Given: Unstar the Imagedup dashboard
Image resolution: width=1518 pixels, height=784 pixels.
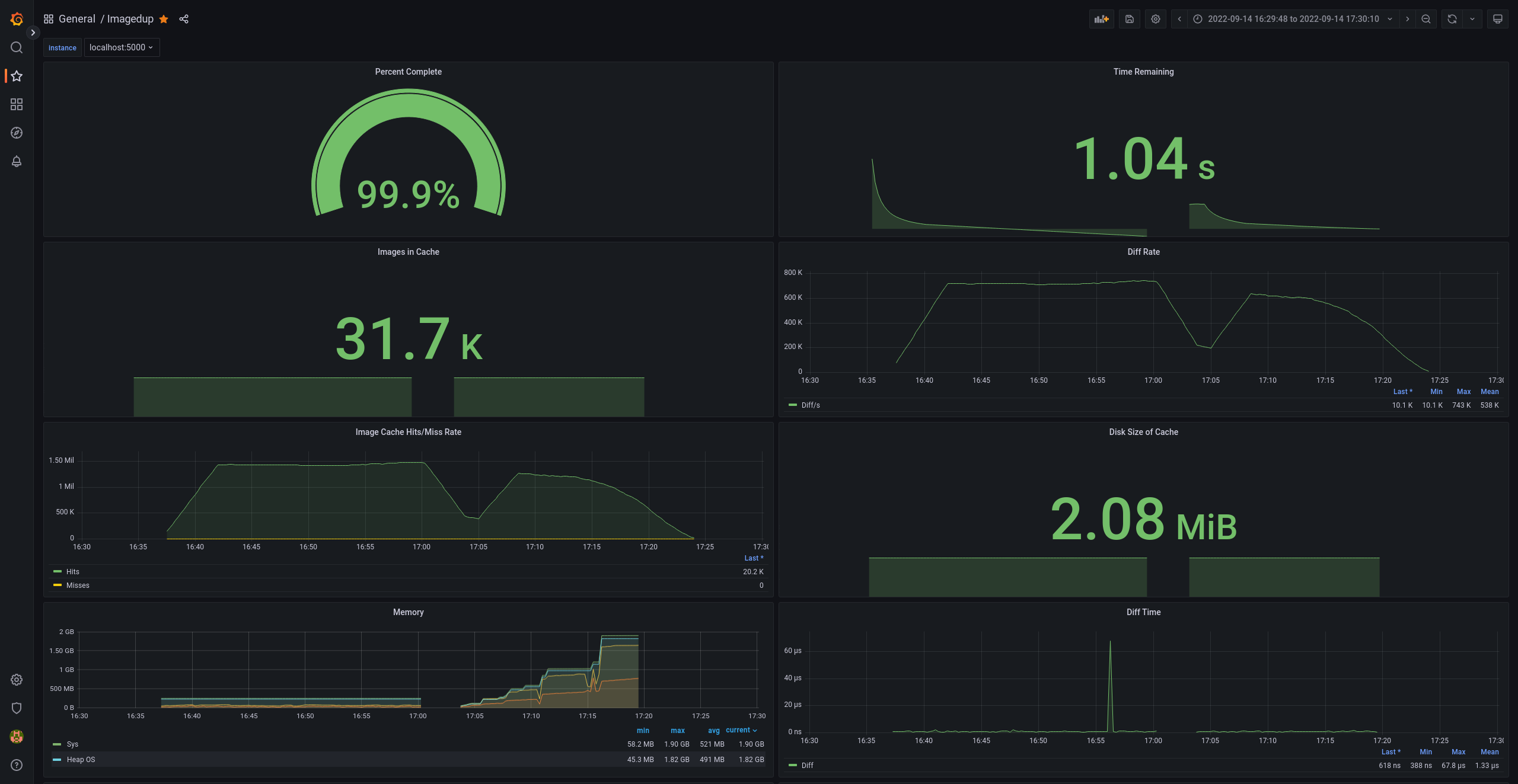Looking at the screenshot, I should (x=164, y=19).
